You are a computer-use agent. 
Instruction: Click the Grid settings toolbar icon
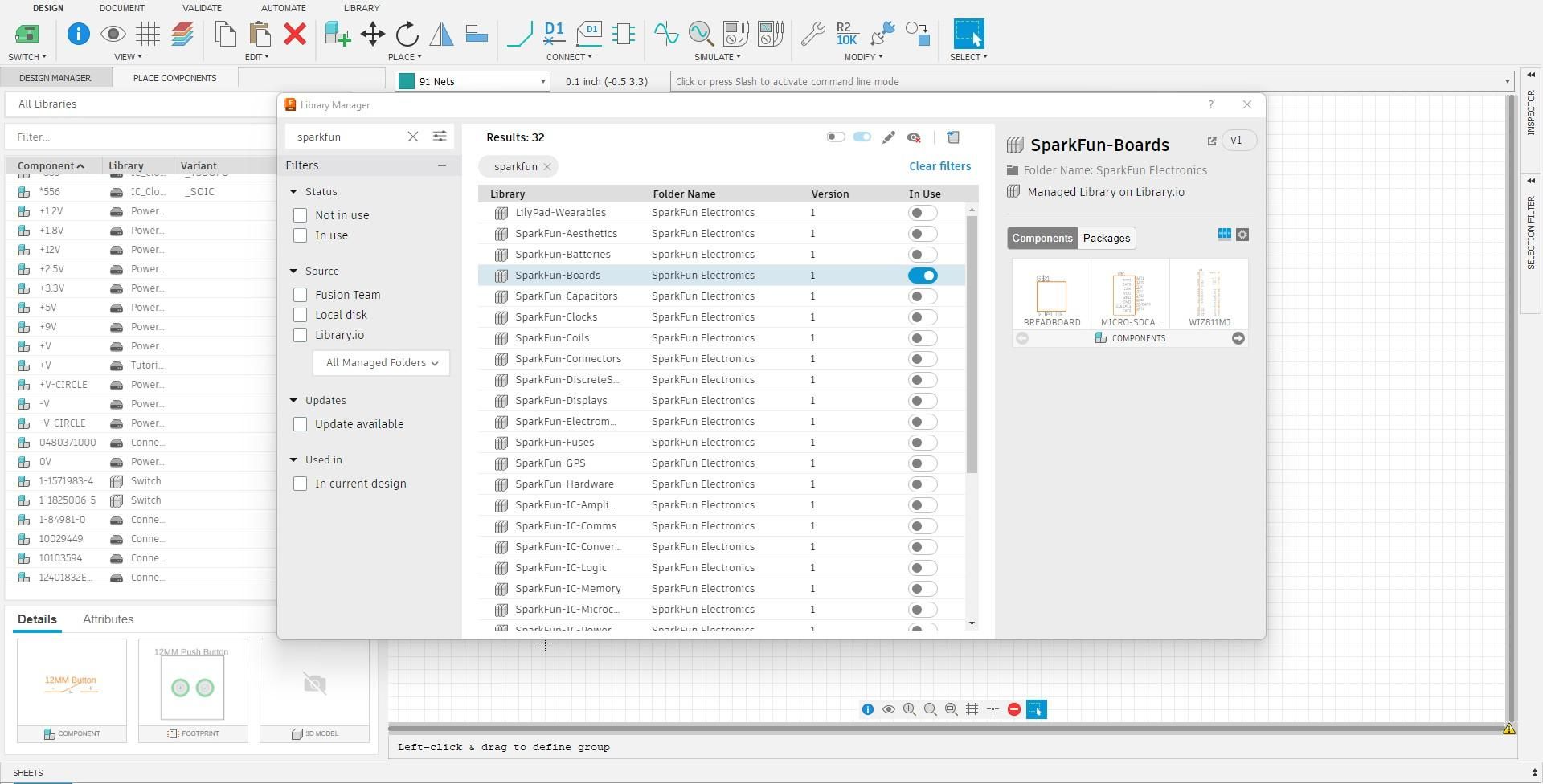(148, 34)
